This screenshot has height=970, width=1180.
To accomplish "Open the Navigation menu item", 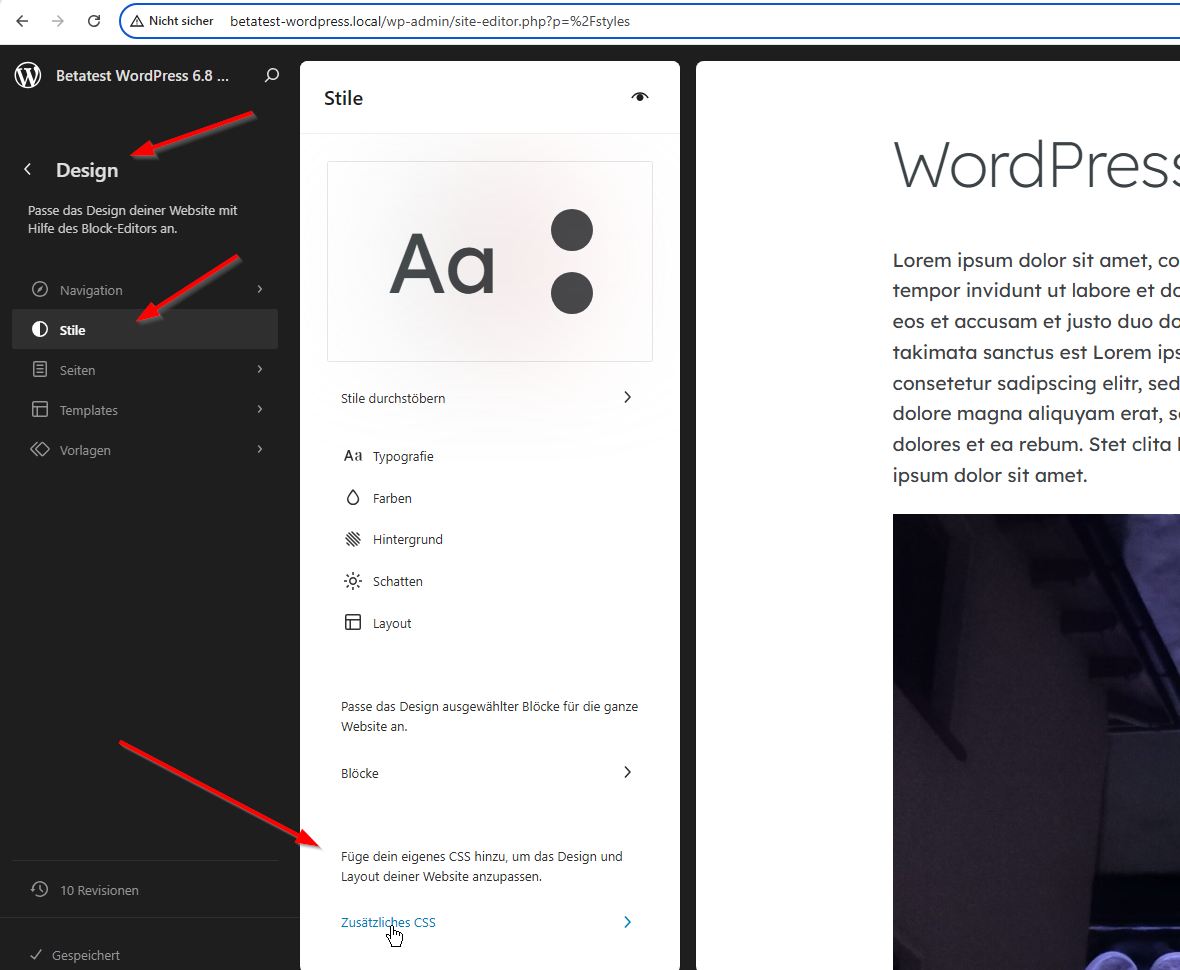I will (x=145, y=290).
